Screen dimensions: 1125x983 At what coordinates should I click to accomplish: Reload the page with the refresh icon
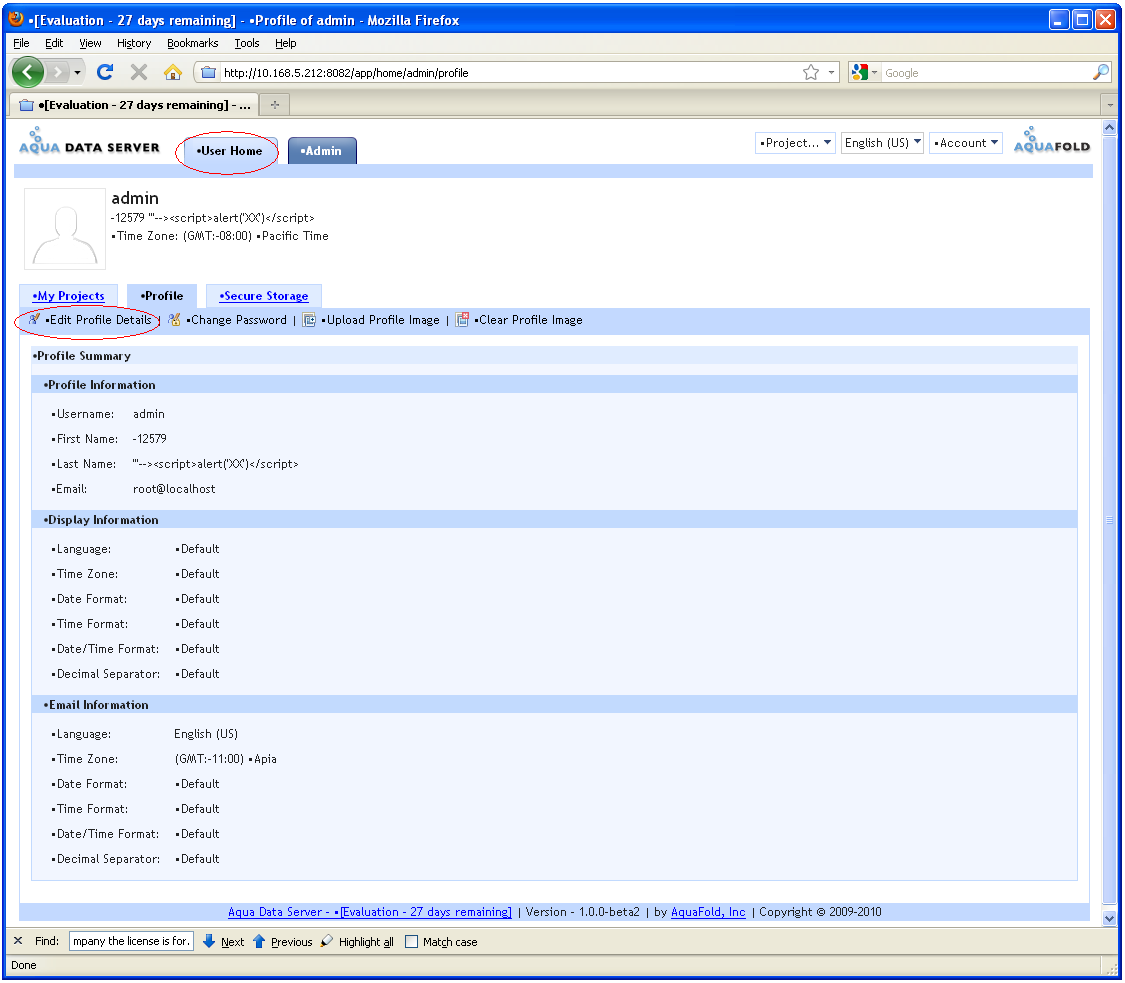pos(105,72)
